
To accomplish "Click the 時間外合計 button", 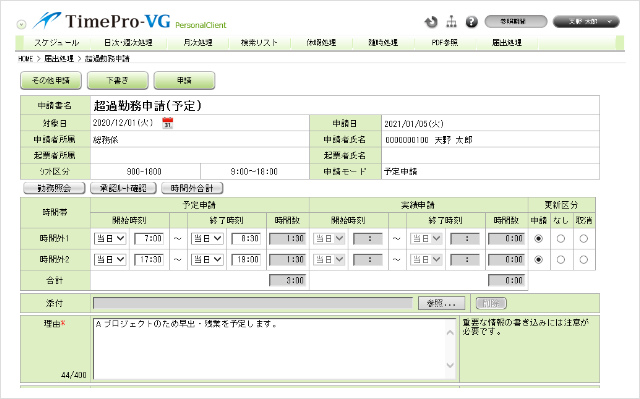I will pos(192,188).
